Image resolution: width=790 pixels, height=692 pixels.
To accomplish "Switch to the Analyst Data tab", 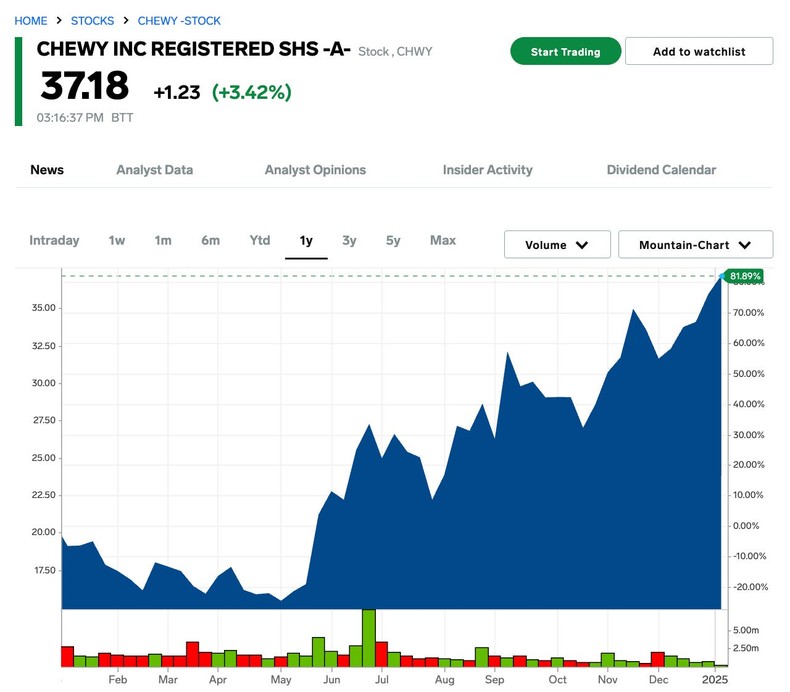I will click(x=154, y=170).
